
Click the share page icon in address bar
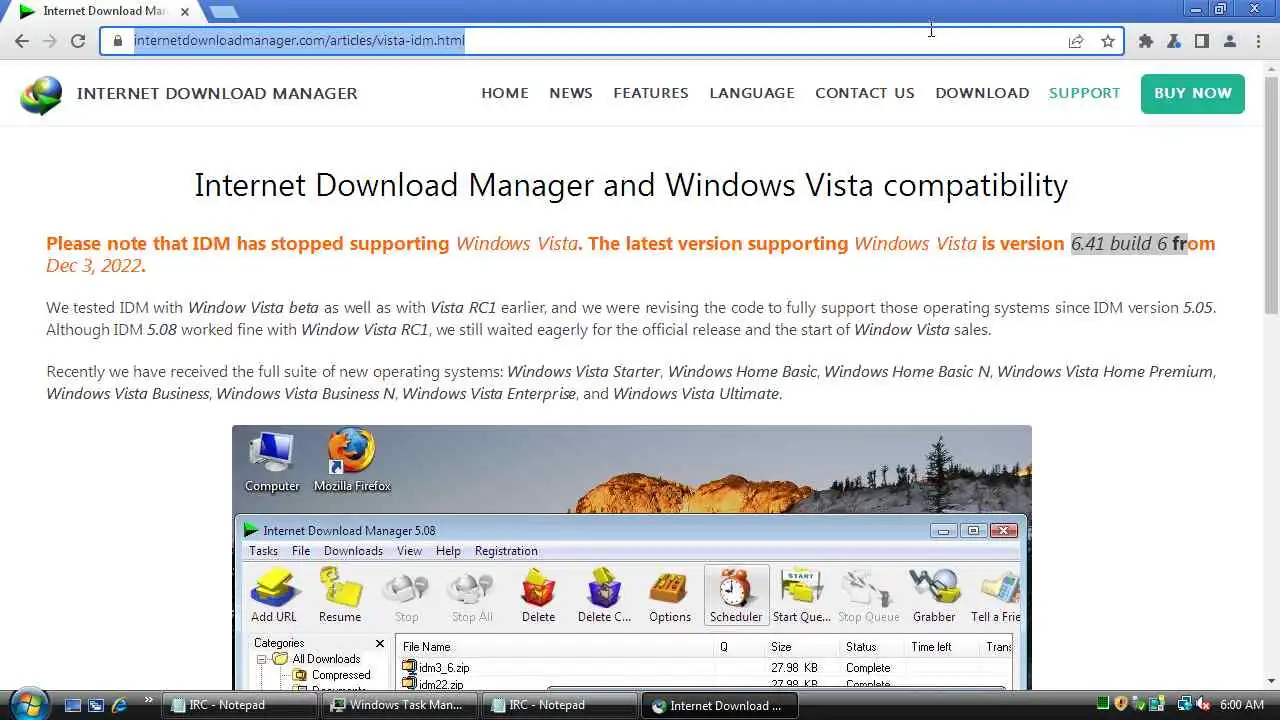pos(1076,41)
